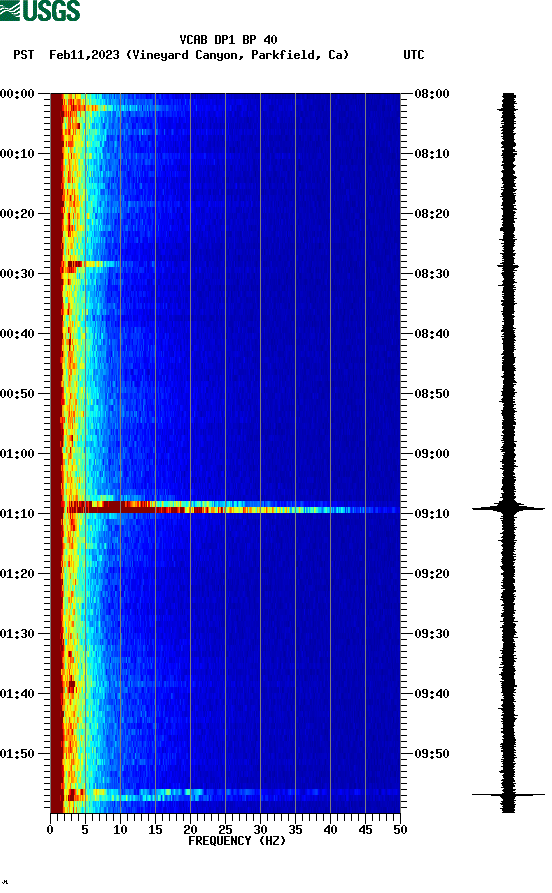Click the 09:30 UTC time label
552x893 pixels.
(432, 634)
